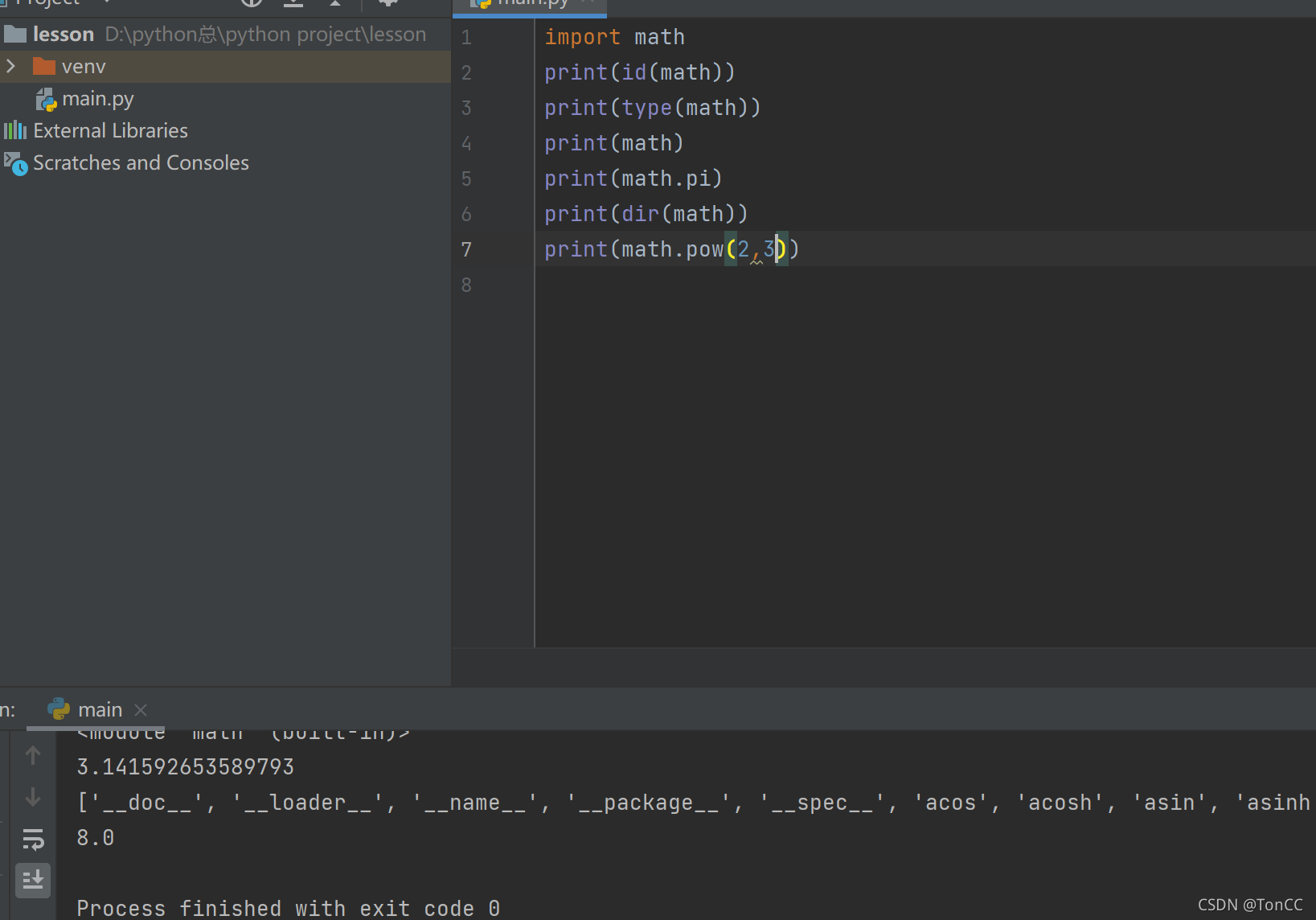Open main.py in the project tree
1316x920 pixels.
pyautogui.click(x=98, y=99)
